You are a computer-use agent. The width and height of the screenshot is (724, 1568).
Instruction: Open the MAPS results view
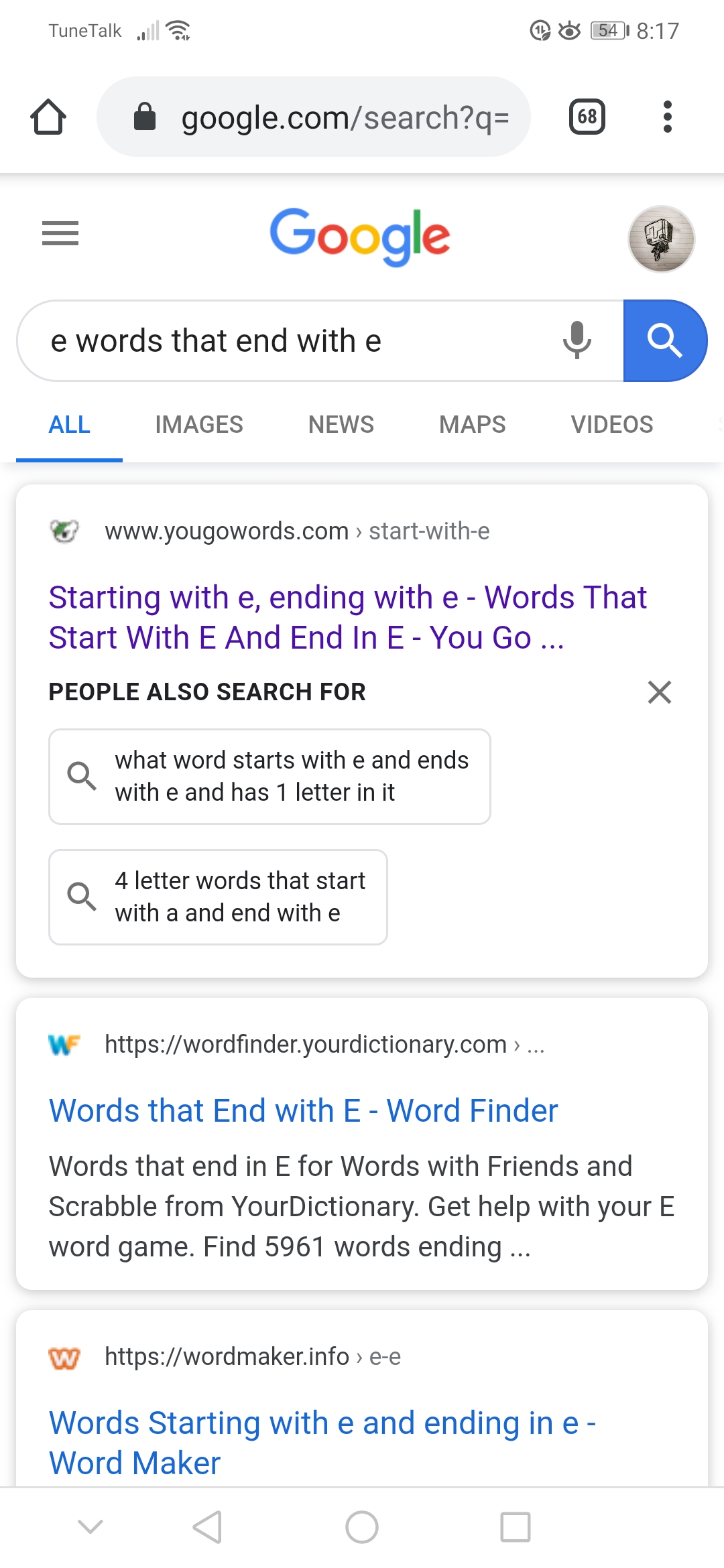pos(472,424)
